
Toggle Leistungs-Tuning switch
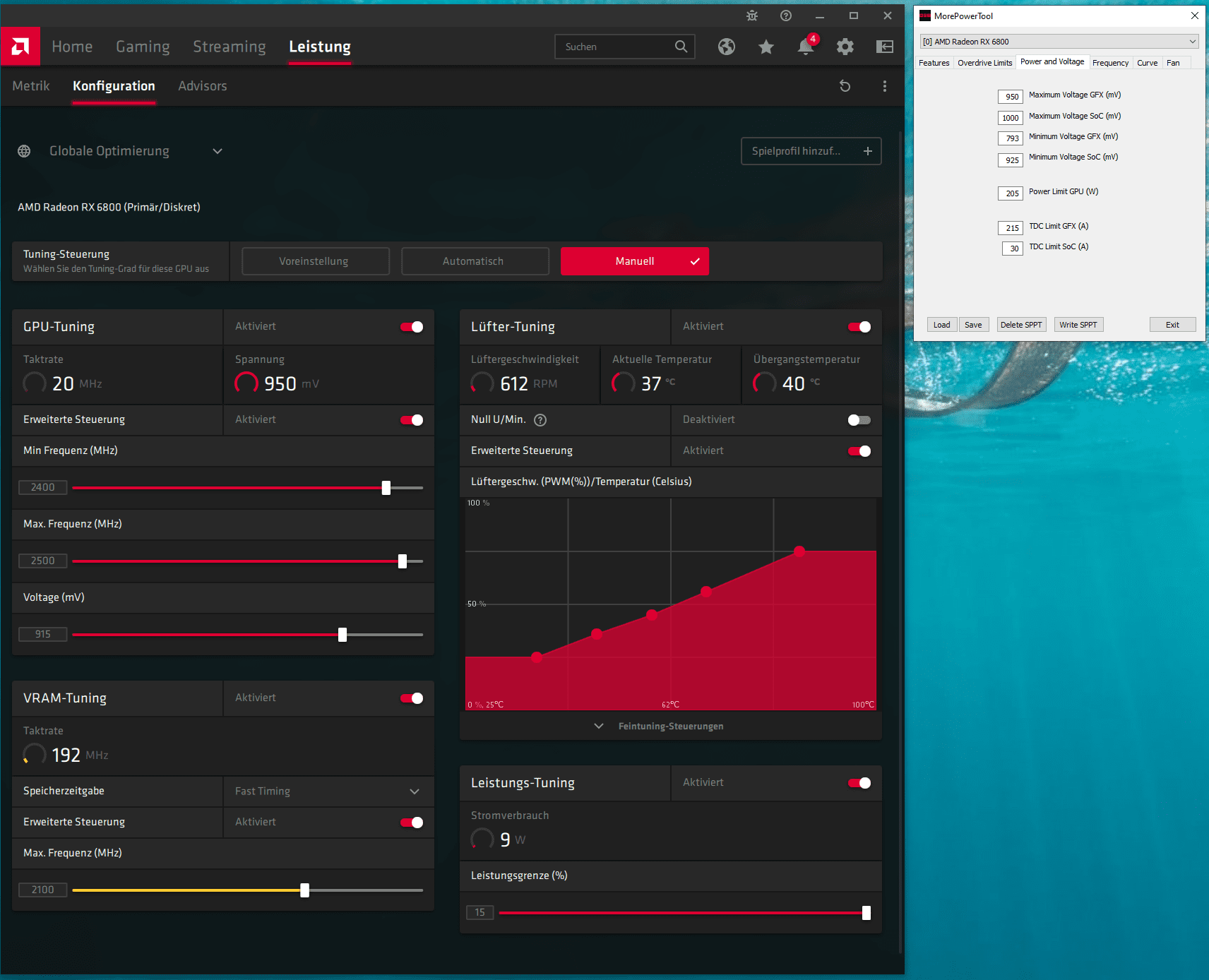point(859,783)
